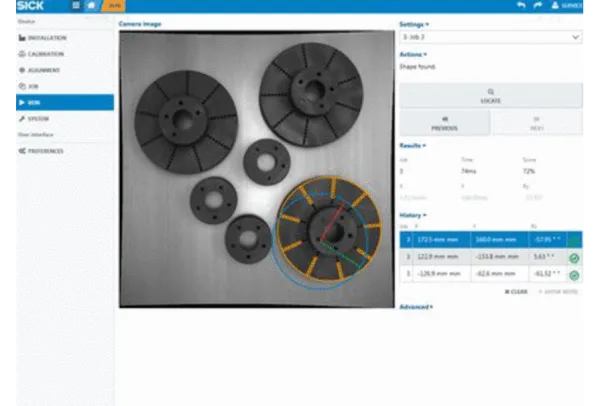The width and height of the screenshot is (600, 406).
Task: Click the 72% score value in Results
Action: tap(528, 171)
